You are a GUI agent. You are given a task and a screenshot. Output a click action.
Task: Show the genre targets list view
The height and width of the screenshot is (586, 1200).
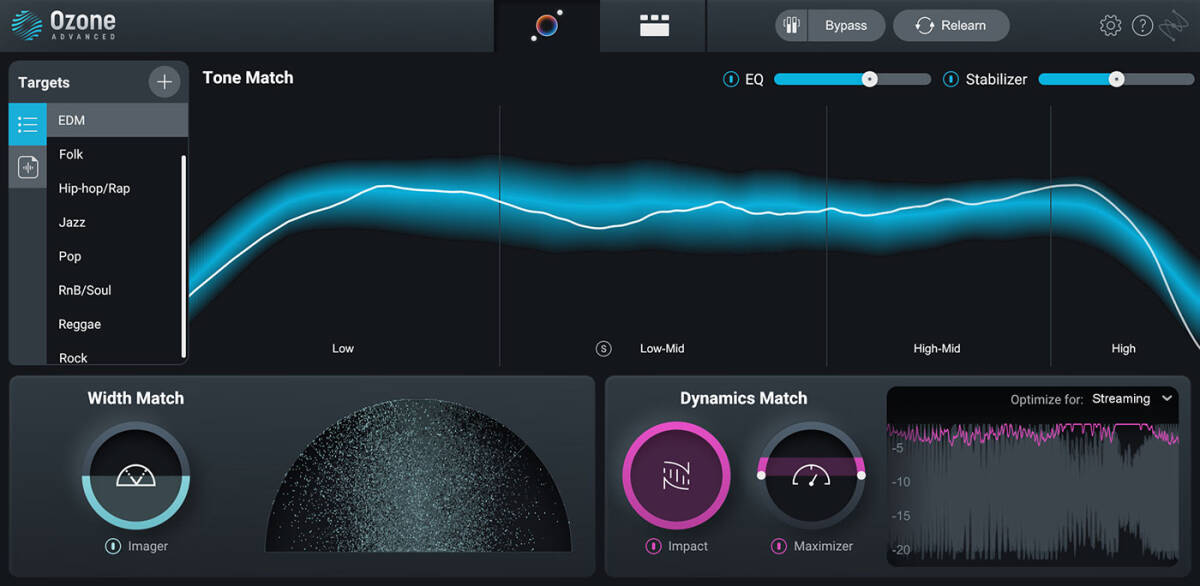[28, 124]
